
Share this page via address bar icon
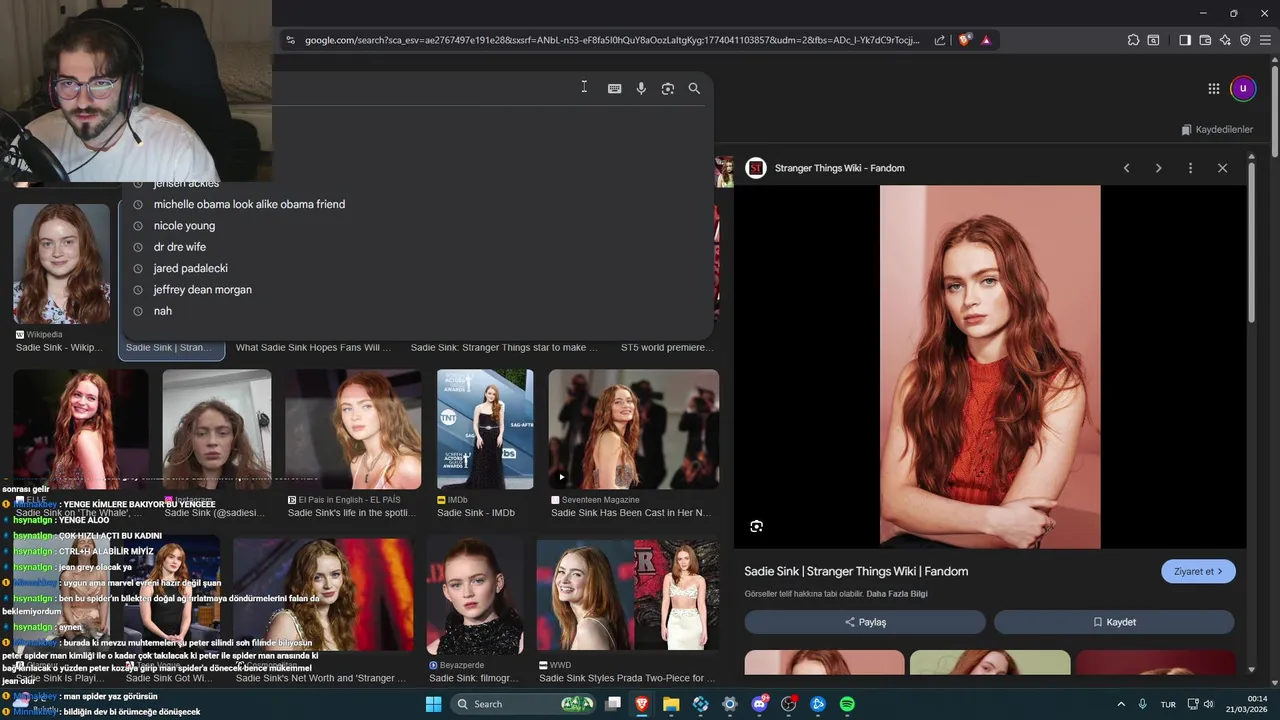(x=940, y=40)
